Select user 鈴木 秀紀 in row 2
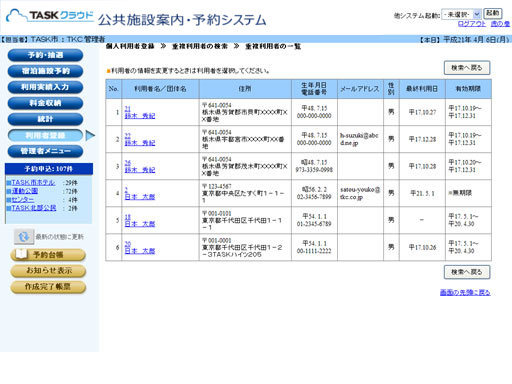 pos(140,143)
